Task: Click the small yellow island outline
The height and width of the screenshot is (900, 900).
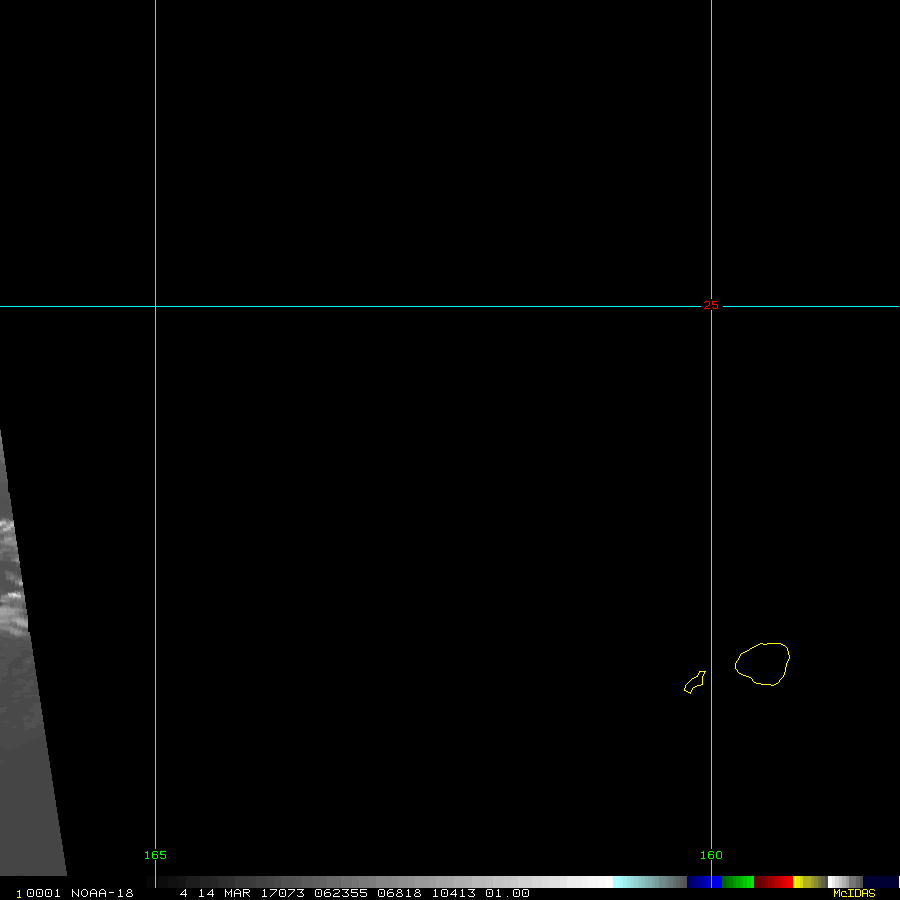Action: [694, 683]
